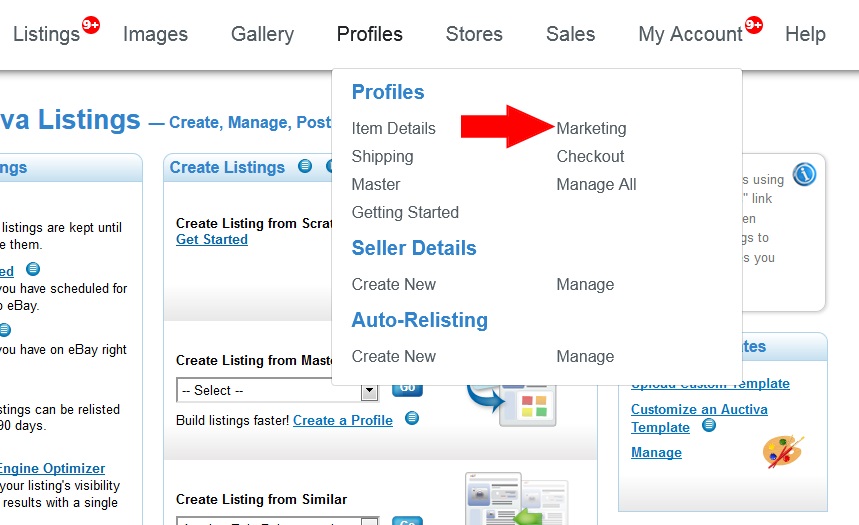Click the blue info icon in tip box
The image size is (859, 525).
coord(804,174)
